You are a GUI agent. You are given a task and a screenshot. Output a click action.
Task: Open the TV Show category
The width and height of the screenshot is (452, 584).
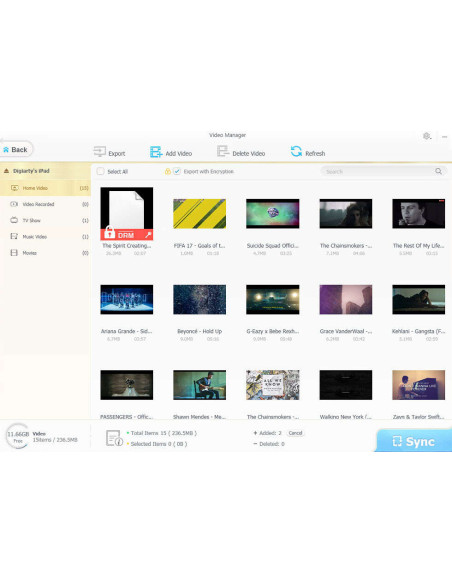pos(45,220)
